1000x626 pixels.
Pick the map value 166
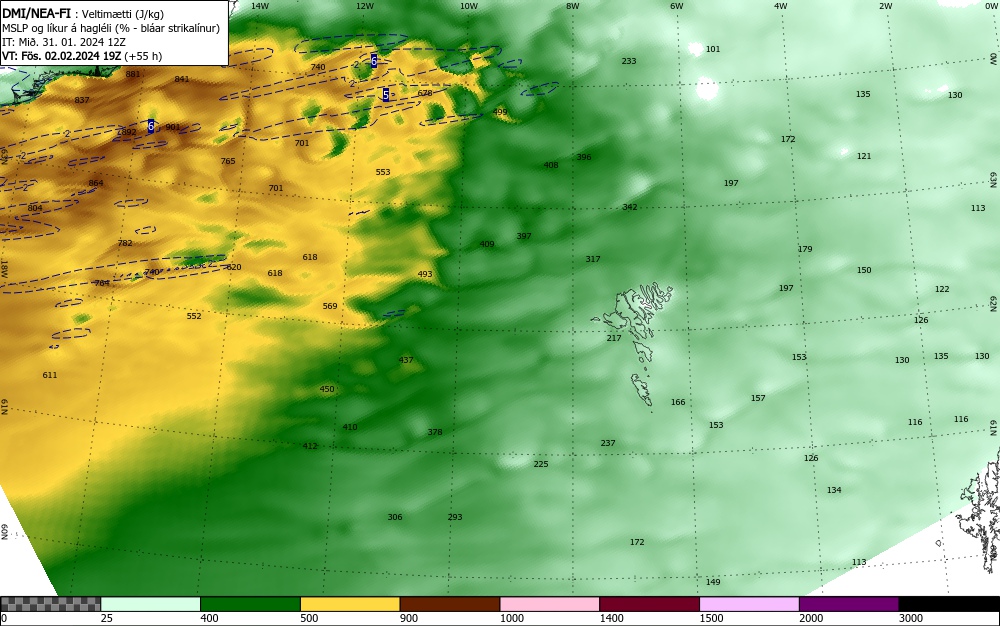tap(678, 402)
